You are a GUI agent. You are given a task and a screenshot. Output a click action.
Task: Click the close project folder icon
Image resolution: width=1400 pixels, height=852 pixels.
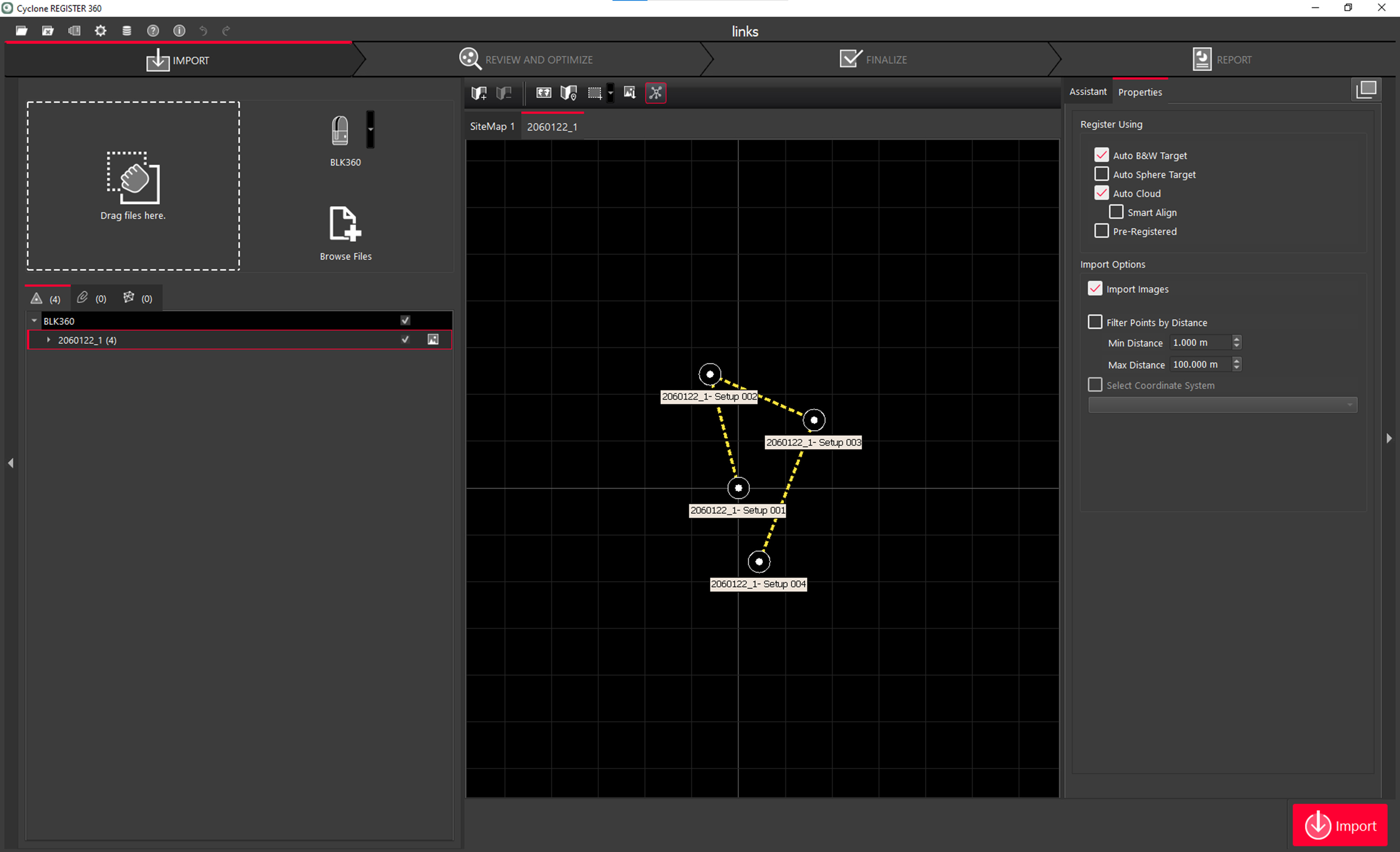pos(48,31)
